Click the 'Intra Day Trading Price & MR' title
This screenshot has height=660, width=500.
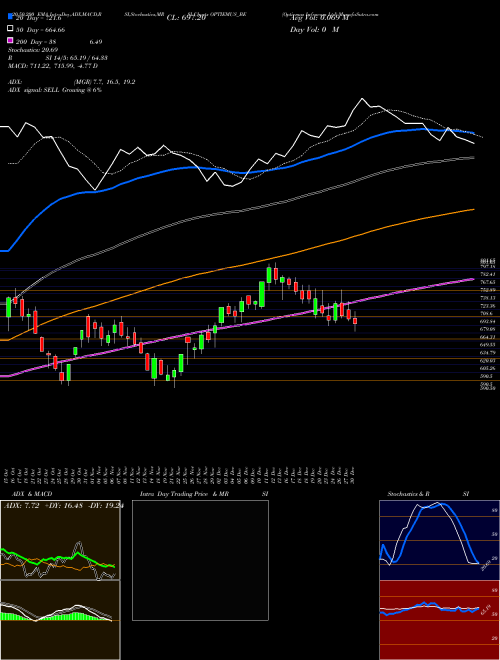point(184,494)
